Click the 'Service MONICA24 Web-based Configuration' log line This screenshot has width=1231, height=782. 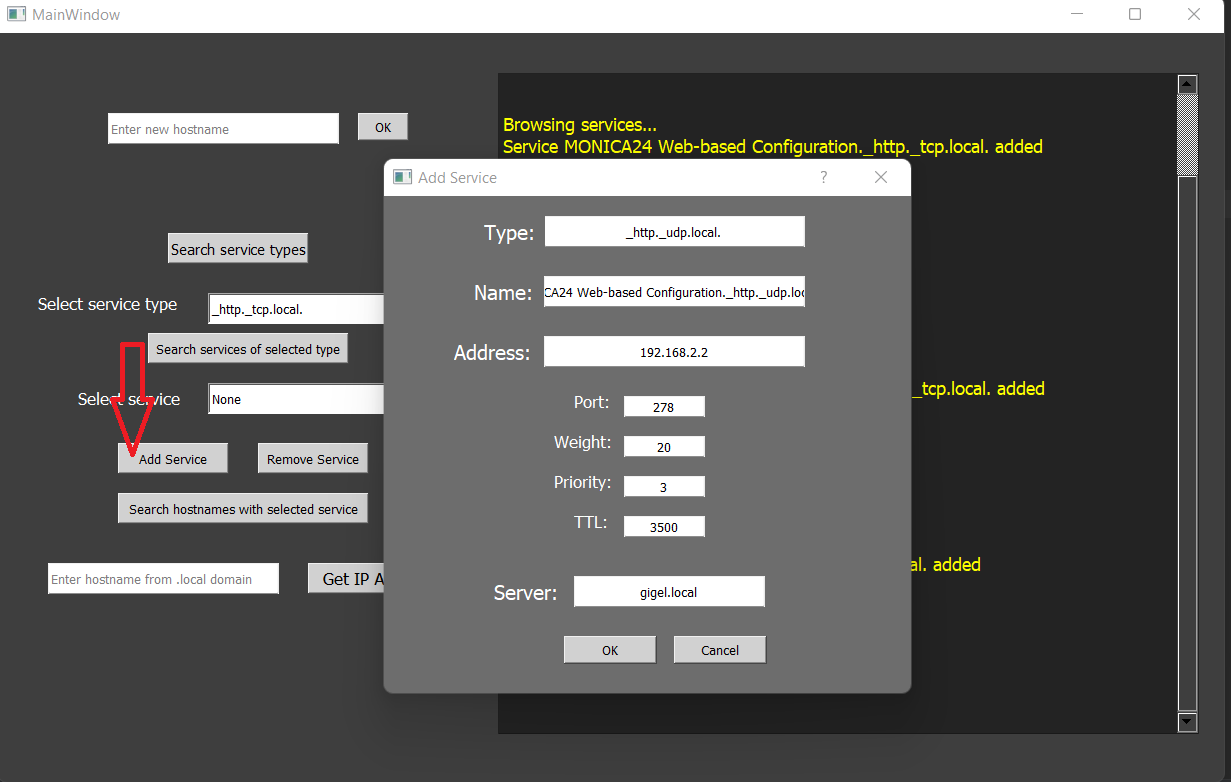coord(773,147)
